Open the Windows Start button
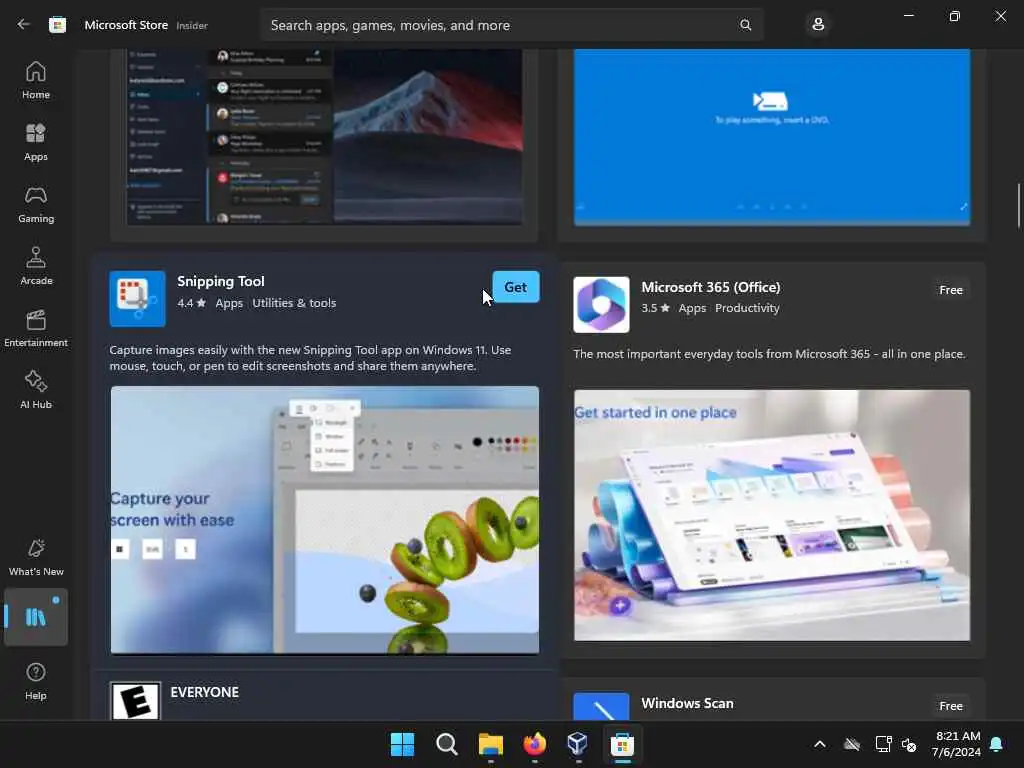The height and width of the screenshot is (768, 1024). (x=402, y=744)
